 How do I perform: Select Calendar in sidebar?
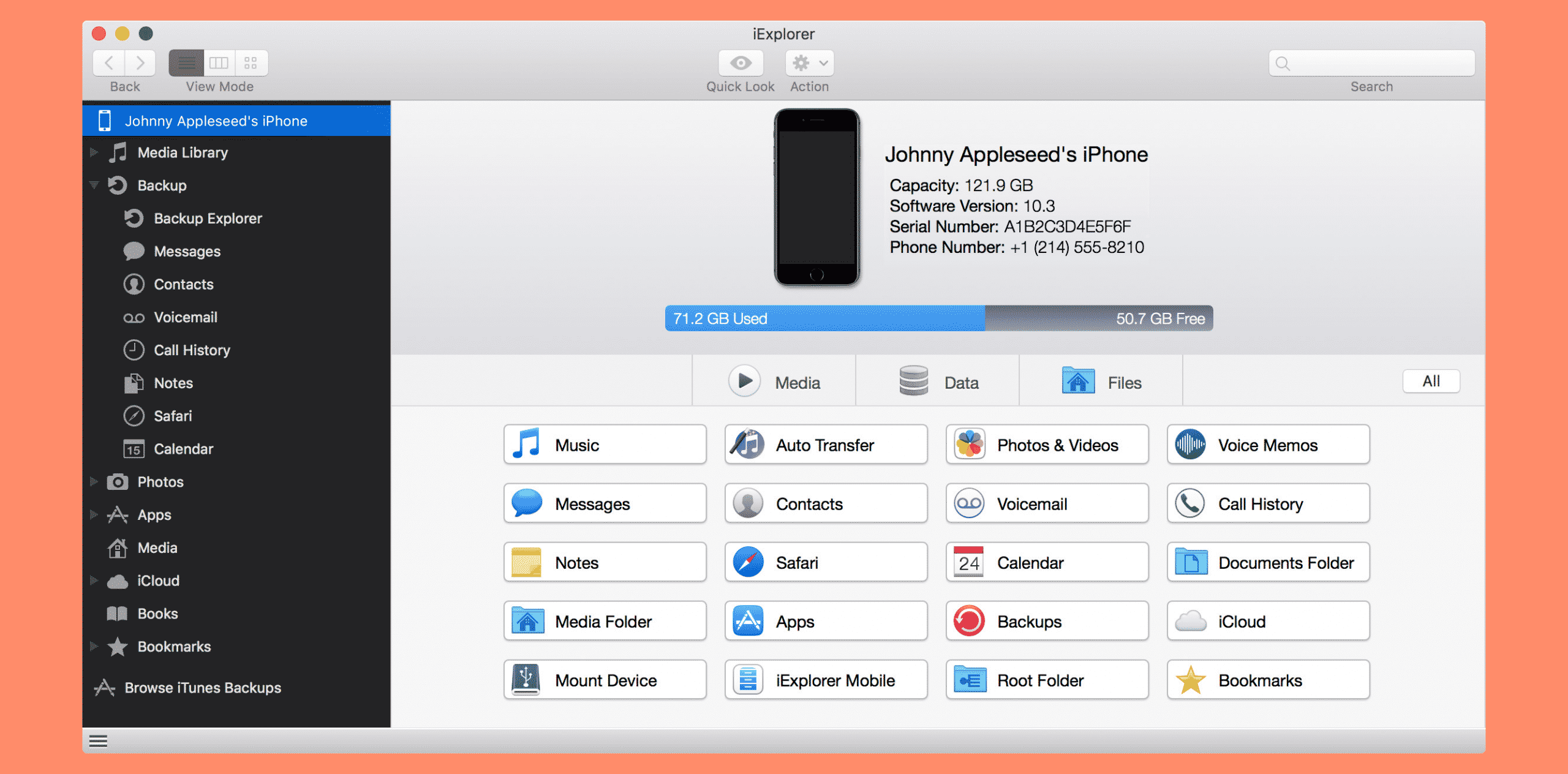pyautogui.click(x=236, y=449)
